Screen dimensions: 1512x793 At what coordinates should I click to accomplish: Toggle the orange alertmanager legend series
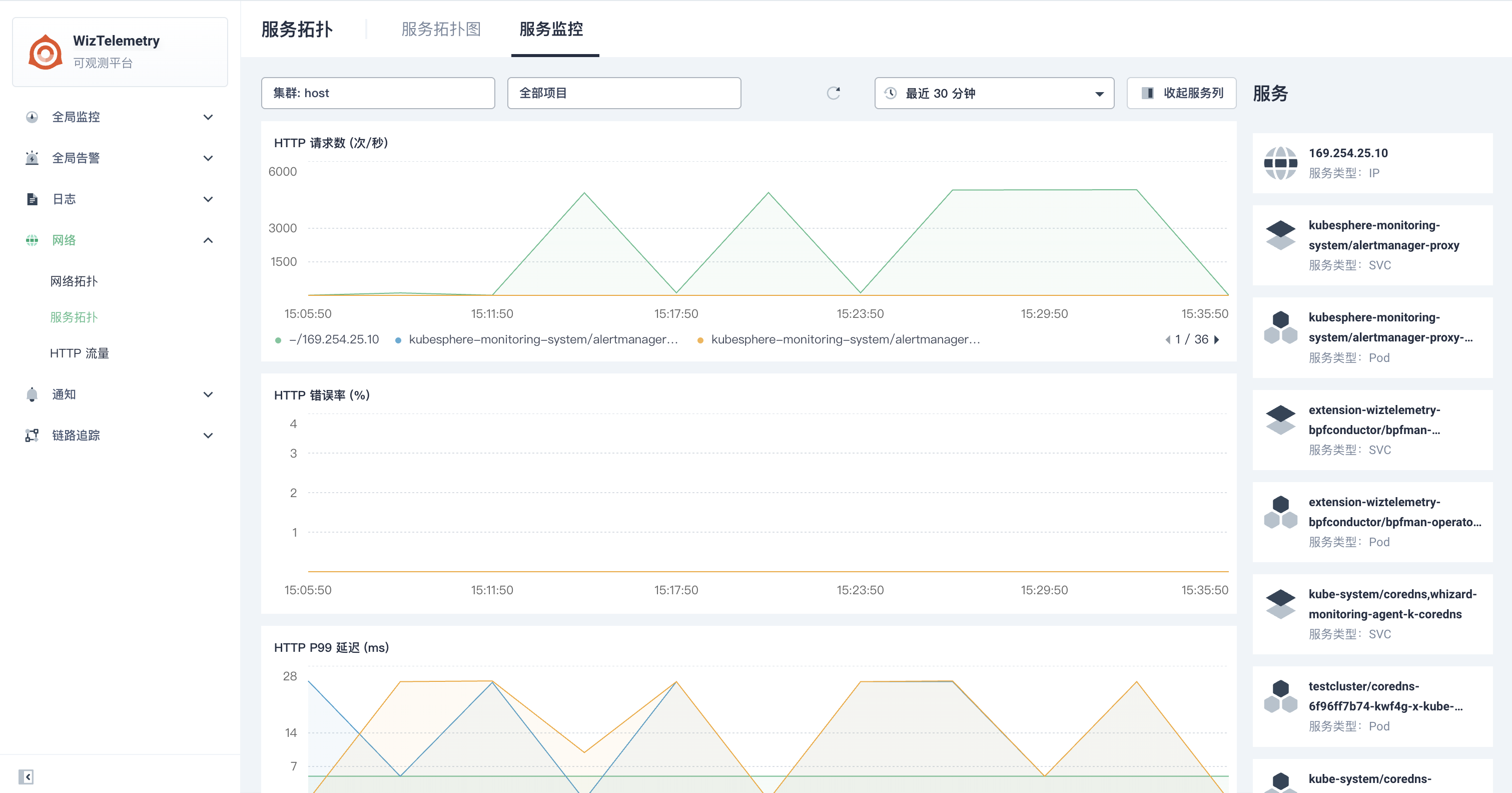pyautogui.click(x=845, y=339)
